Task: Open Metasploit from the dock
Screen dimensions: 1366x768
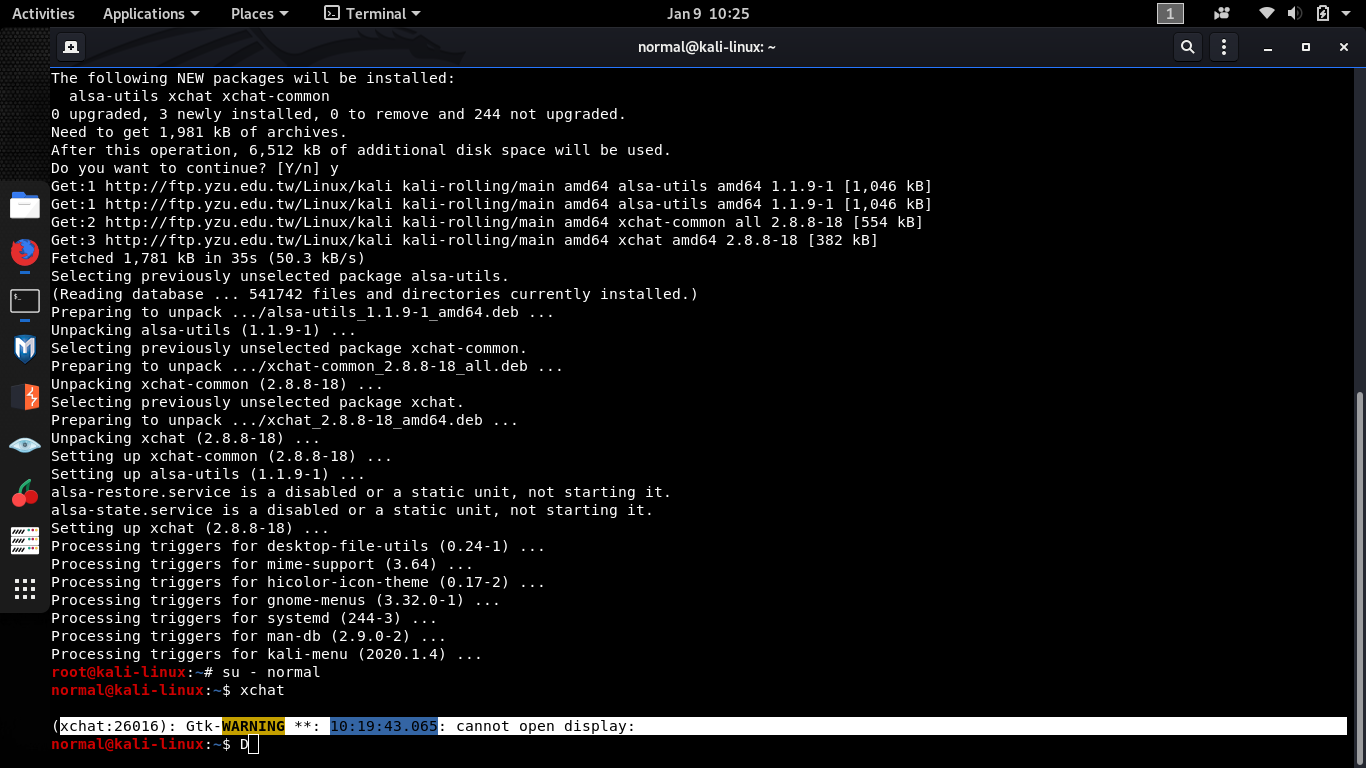Action: tap(25, 349)
